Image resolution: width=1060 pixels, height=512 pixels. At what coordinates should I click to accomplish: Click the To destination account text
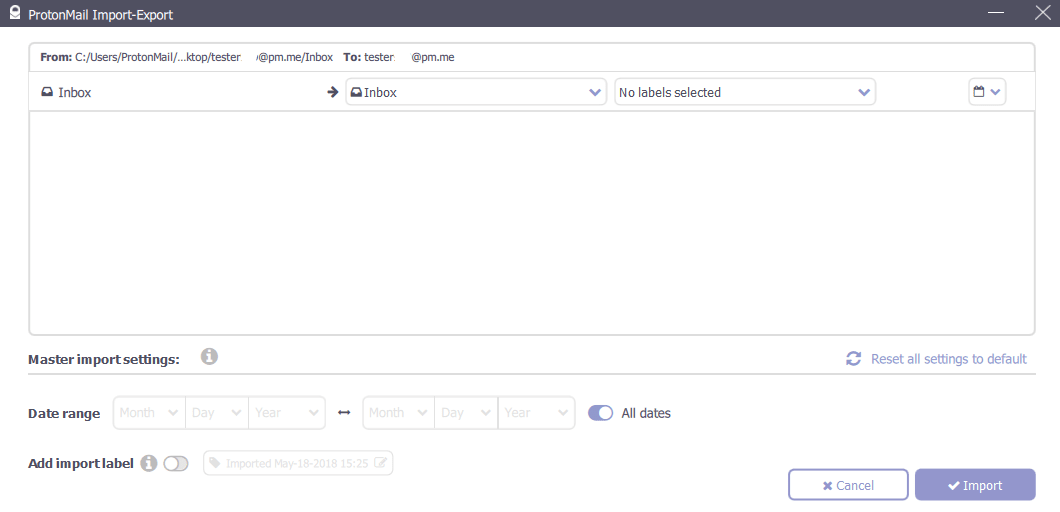click(399, 57)
